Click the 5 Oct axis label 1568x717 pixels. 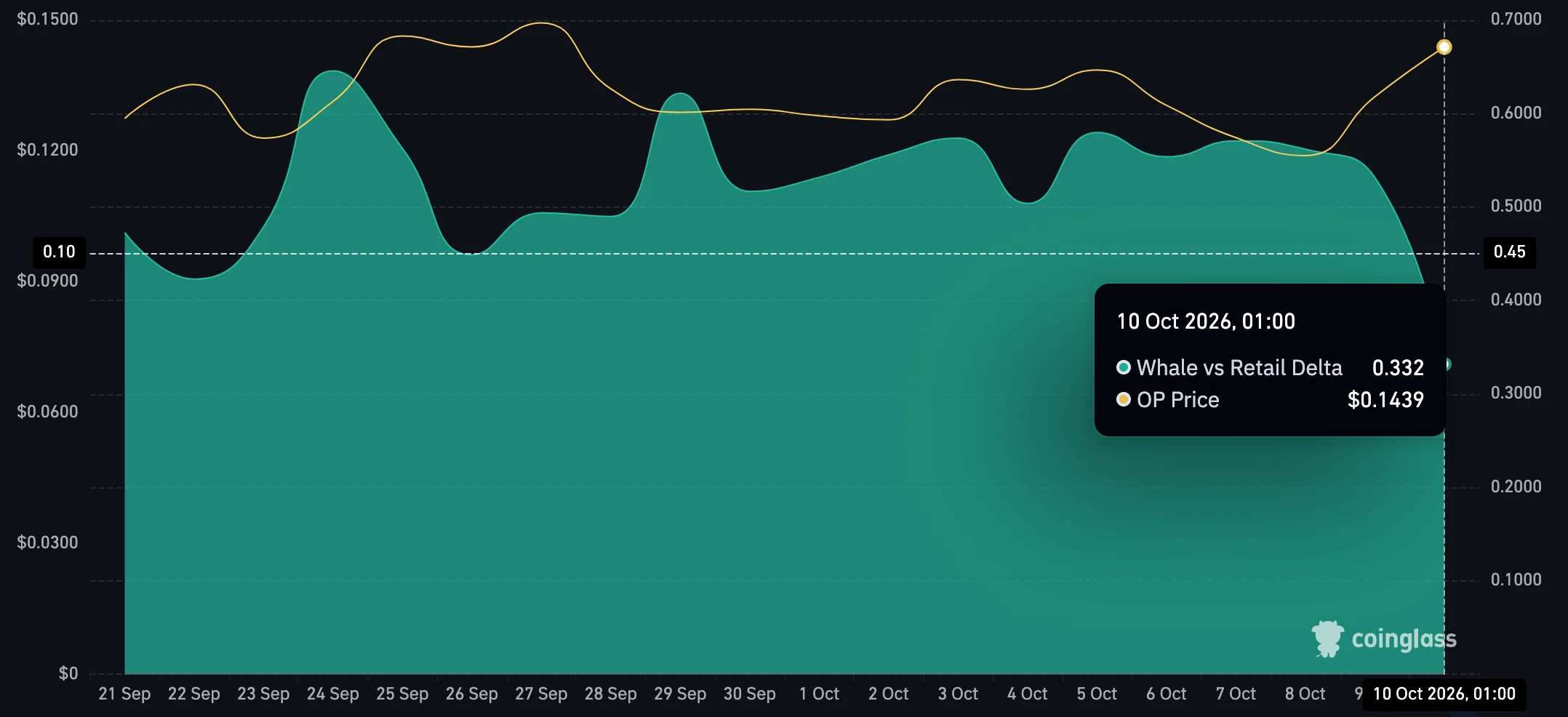(1097, 694)
